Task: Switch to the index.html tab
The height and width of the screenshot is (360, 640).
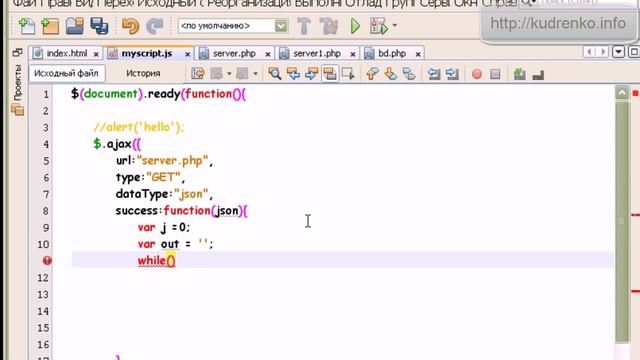Action: tap(67, 53)
